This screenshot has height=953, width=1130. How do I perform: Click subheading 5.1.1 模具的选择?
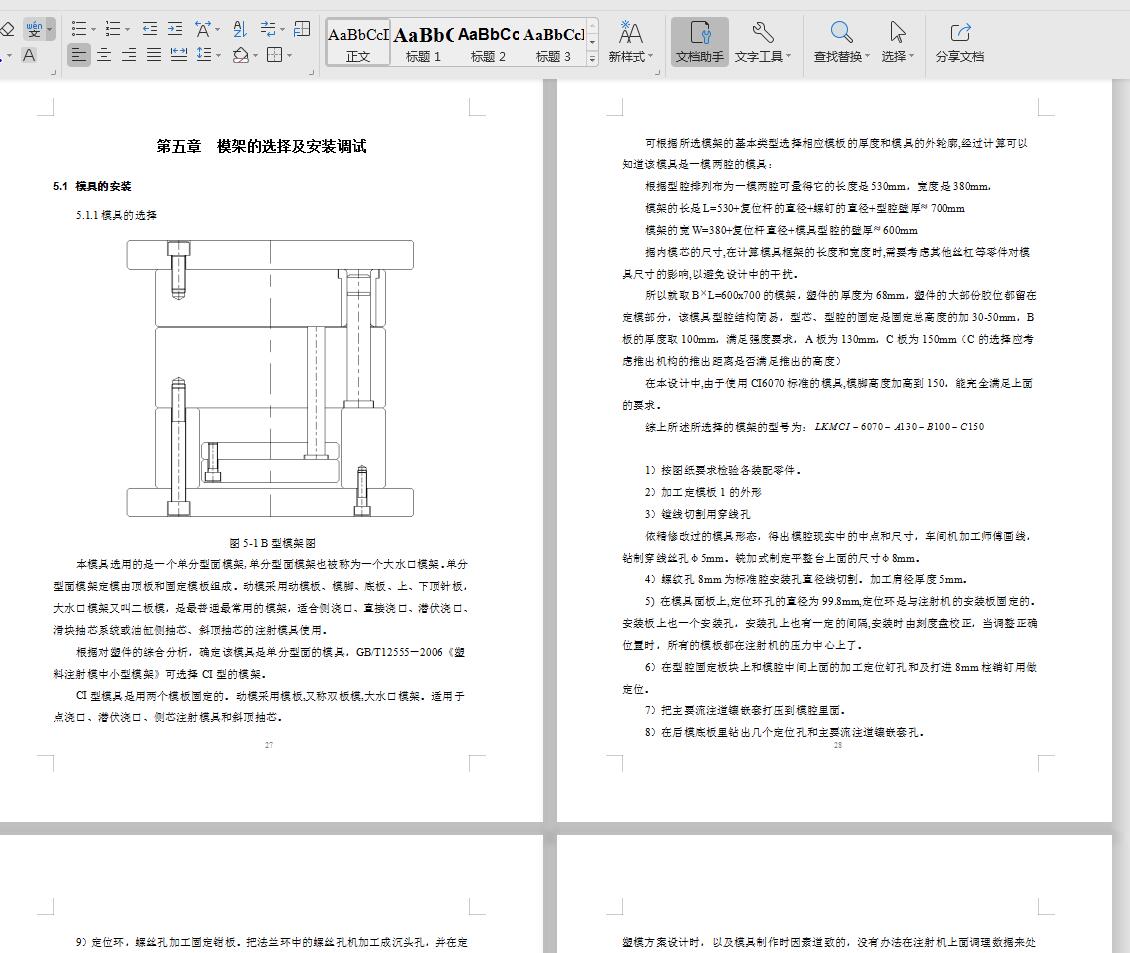[116, 215]
